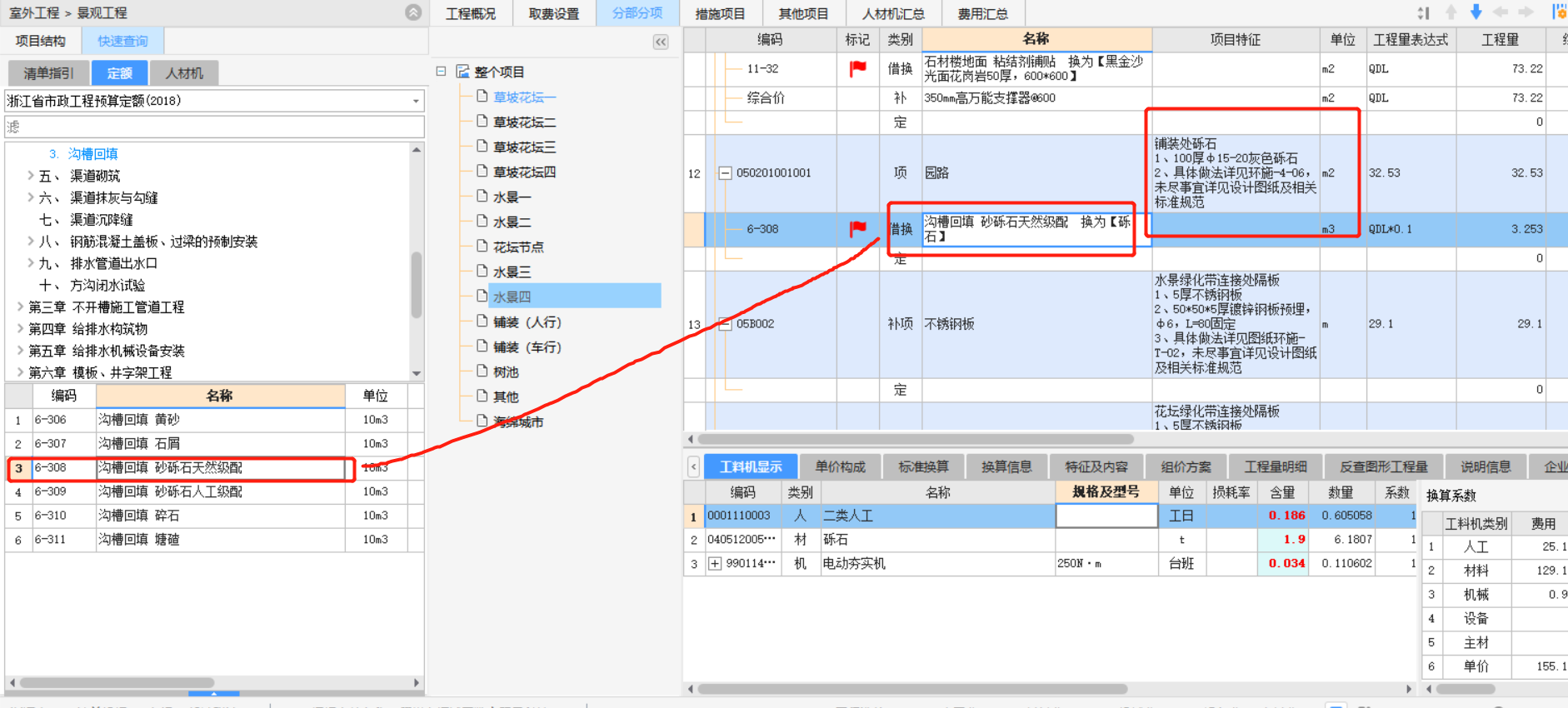
Task: Click the left chevron before 工料机显示 tab
Action: click(x=693, y=466)
